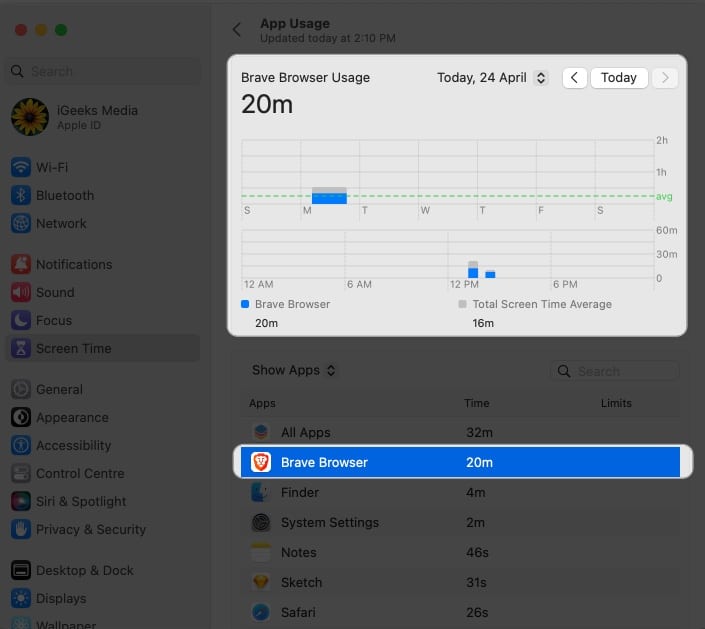This screenshot has height=629, width=705.
Task: Select the Accessibility icon
Action: (21, 445)
